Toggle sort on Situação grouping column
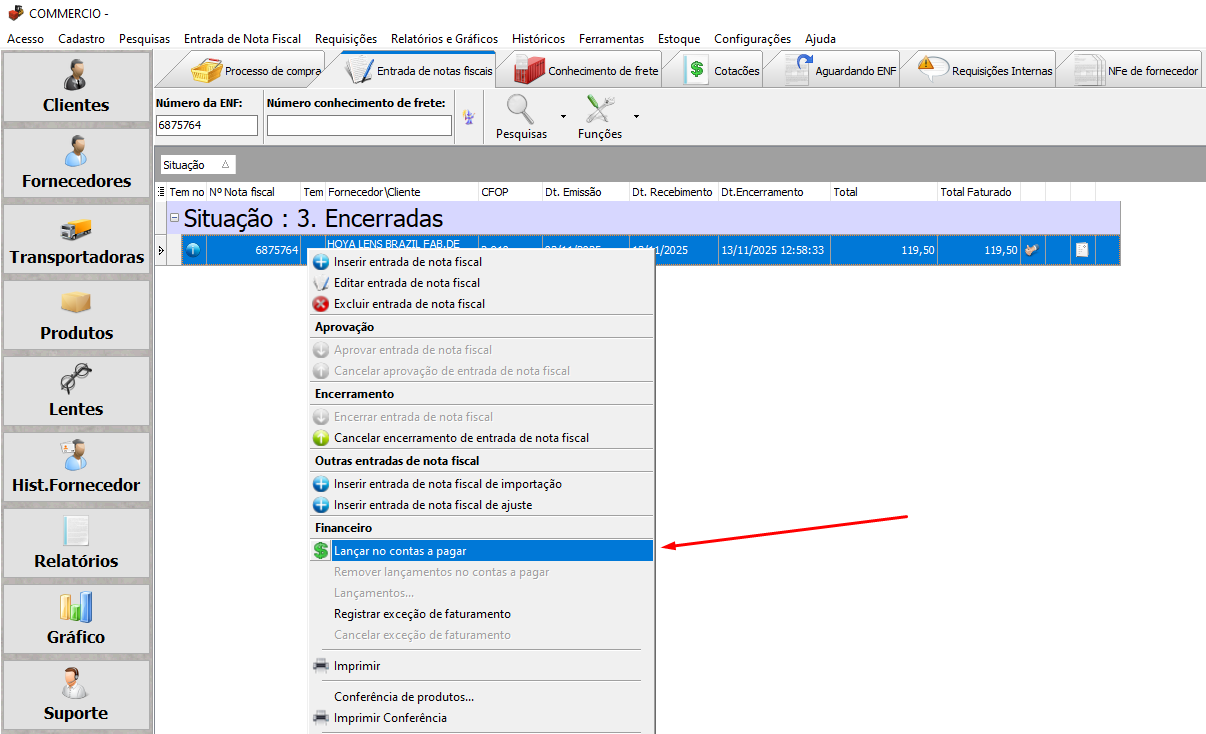Image resolution: width=1206 pixels, height=734 pixels. [x=197, y=165]
